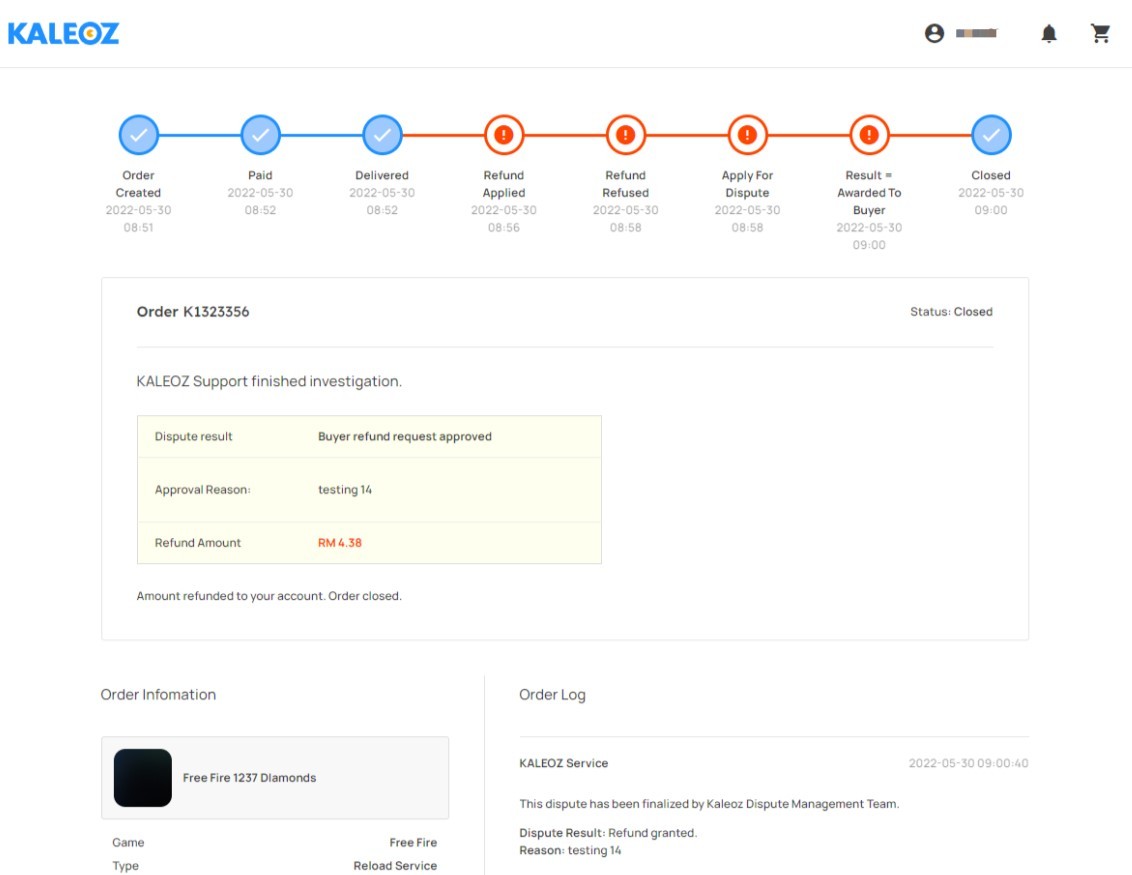Click the Status: Closed label
Screen dimensions: 1132x875
tap(951, 312)
